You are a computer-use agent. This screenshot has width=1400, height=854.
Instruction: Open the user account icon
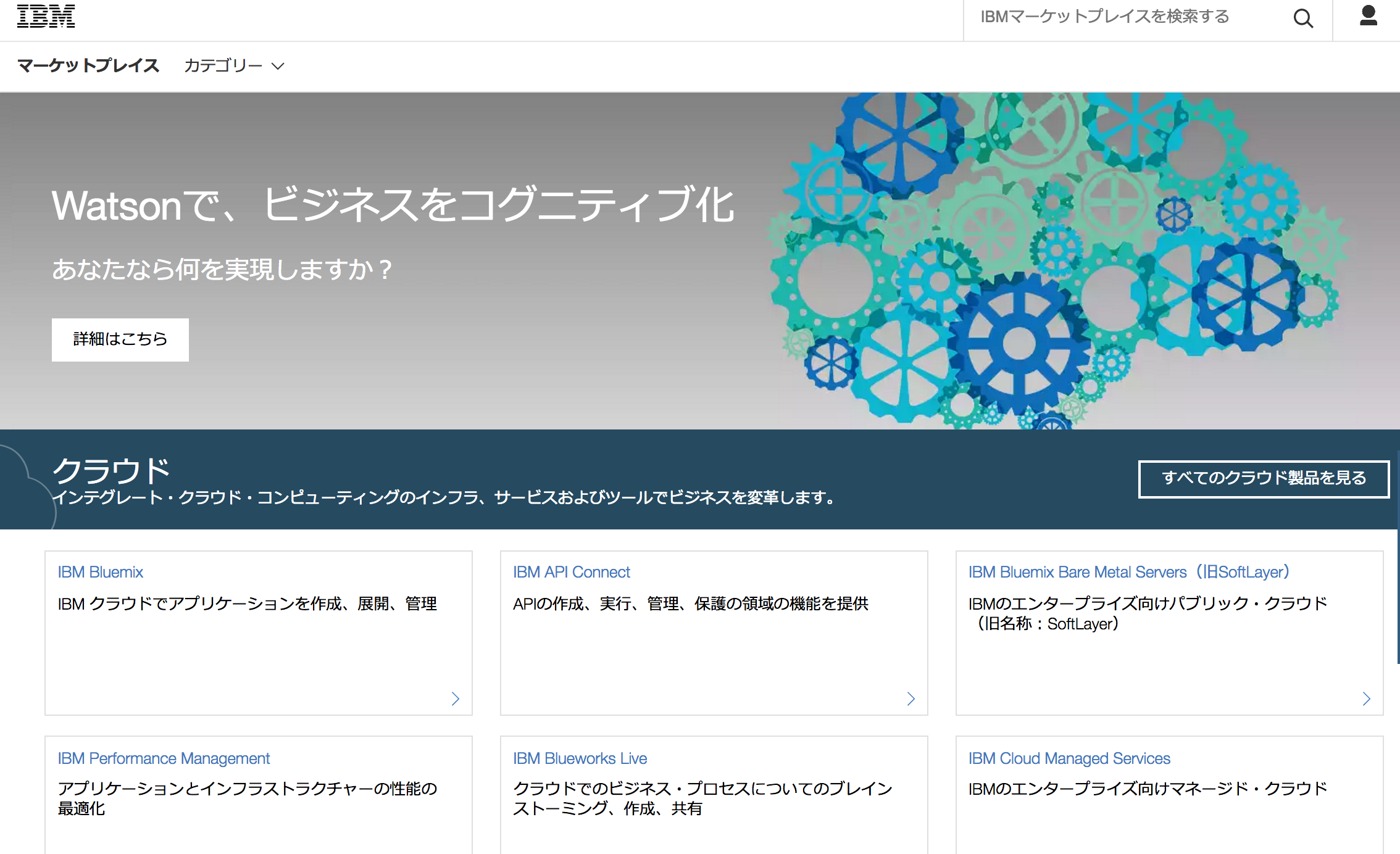click(x=1368, y=17)
